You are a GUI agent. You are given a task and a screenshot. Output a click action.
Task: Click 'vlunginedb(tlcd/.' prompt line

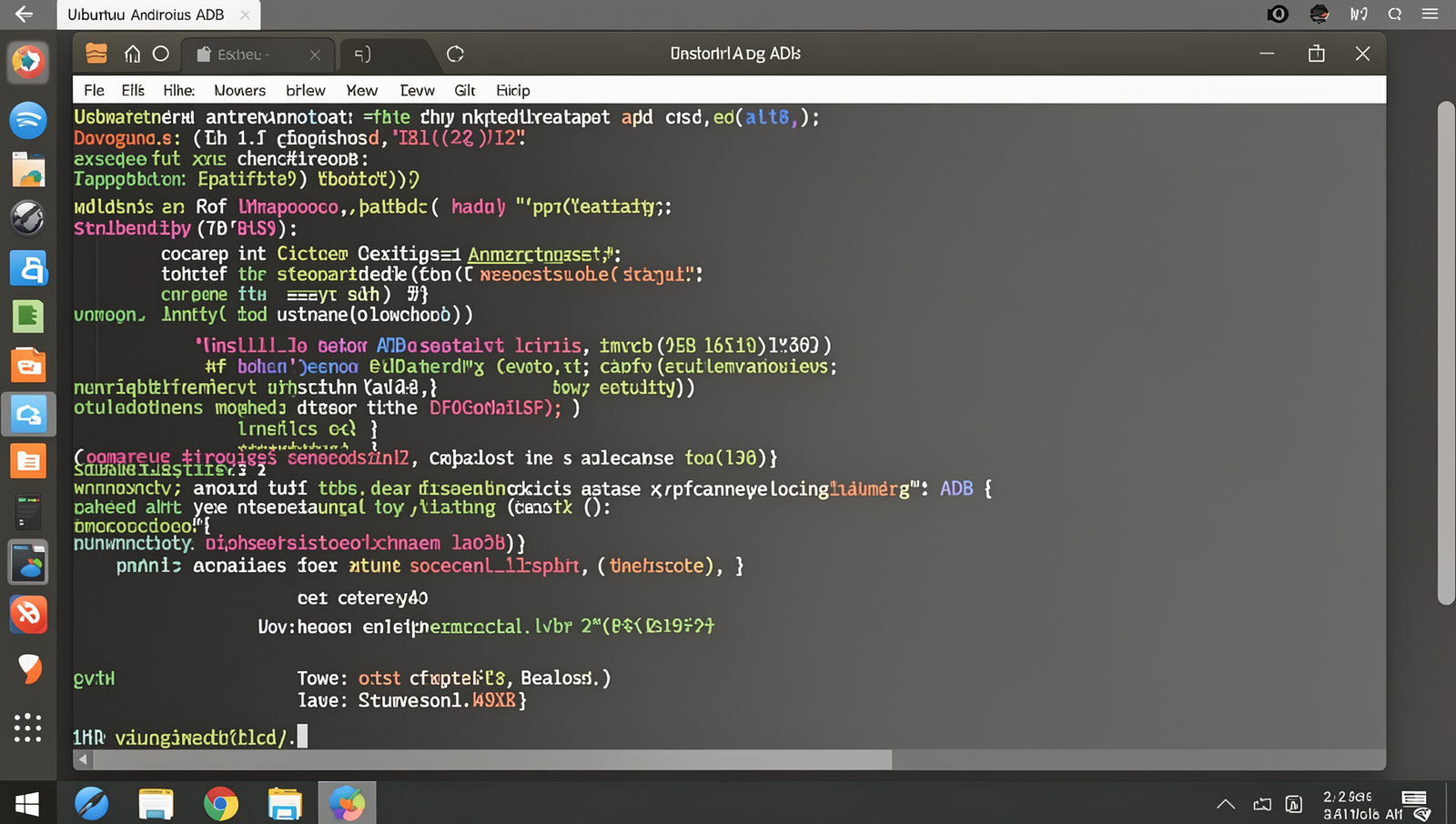(205, 738)
